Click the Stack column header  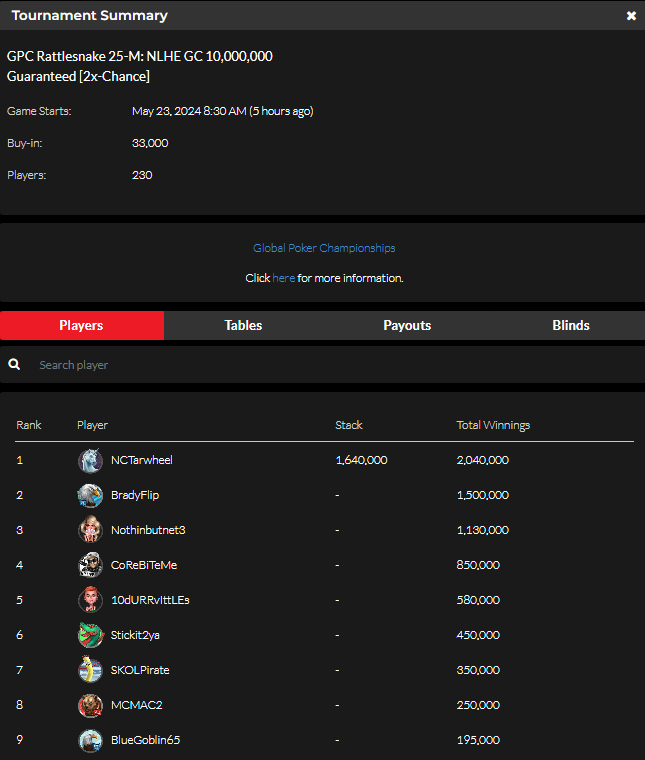click(349, 425)
